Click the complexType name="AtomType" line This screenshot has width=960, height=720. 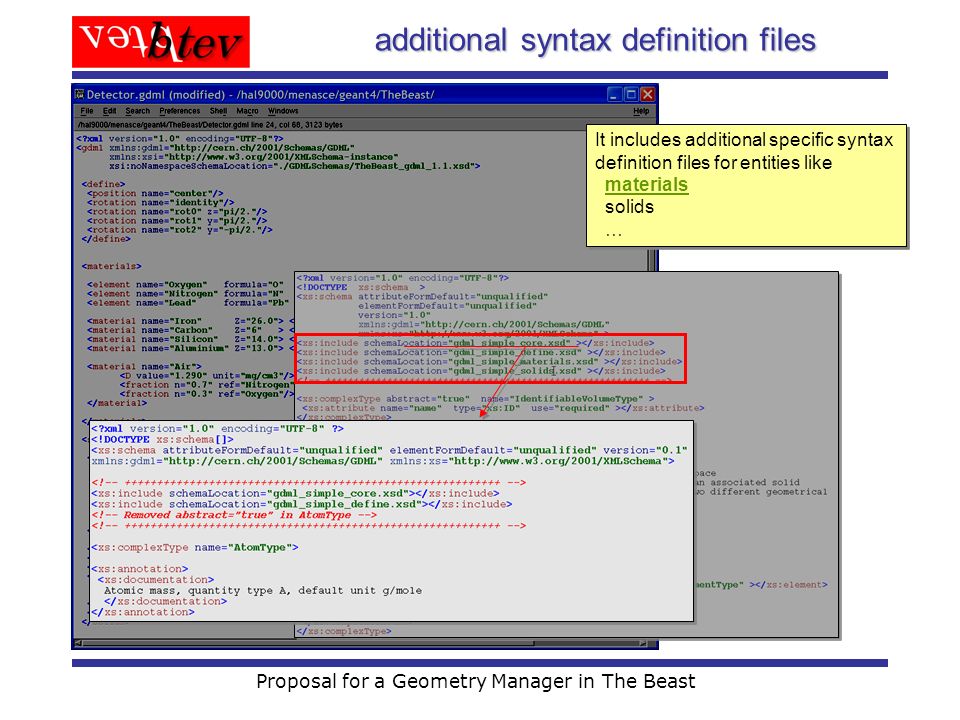pos(195,547)
